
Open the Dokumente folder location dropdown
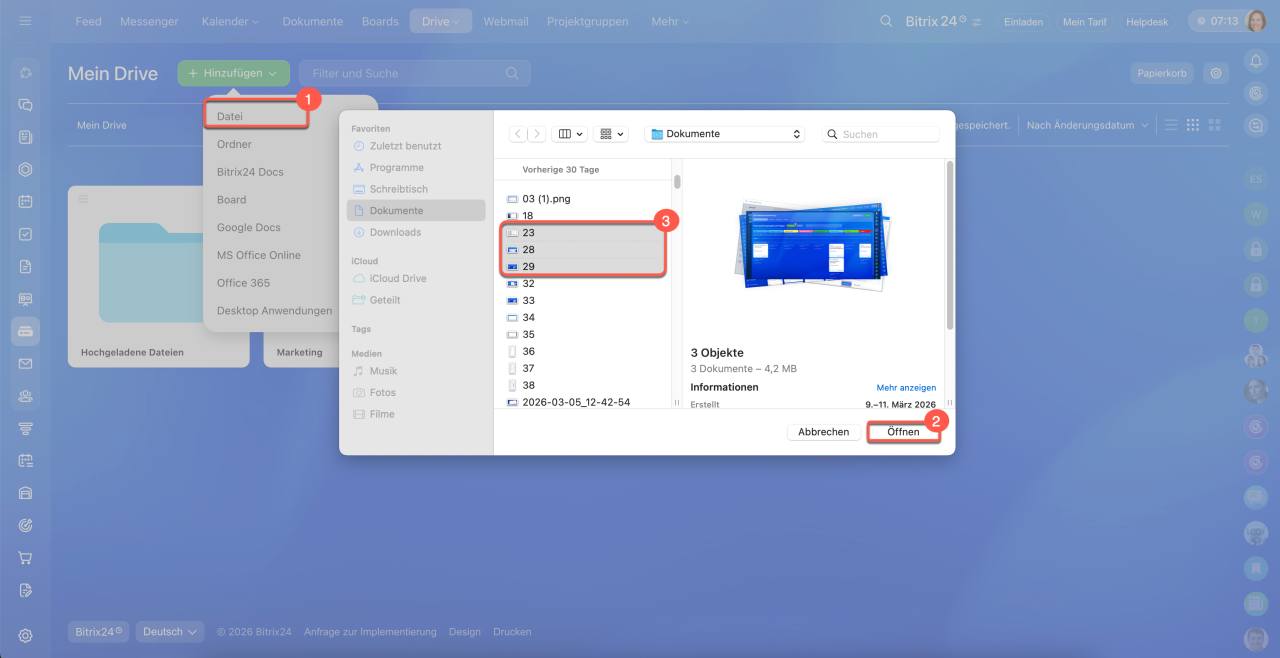725,134
